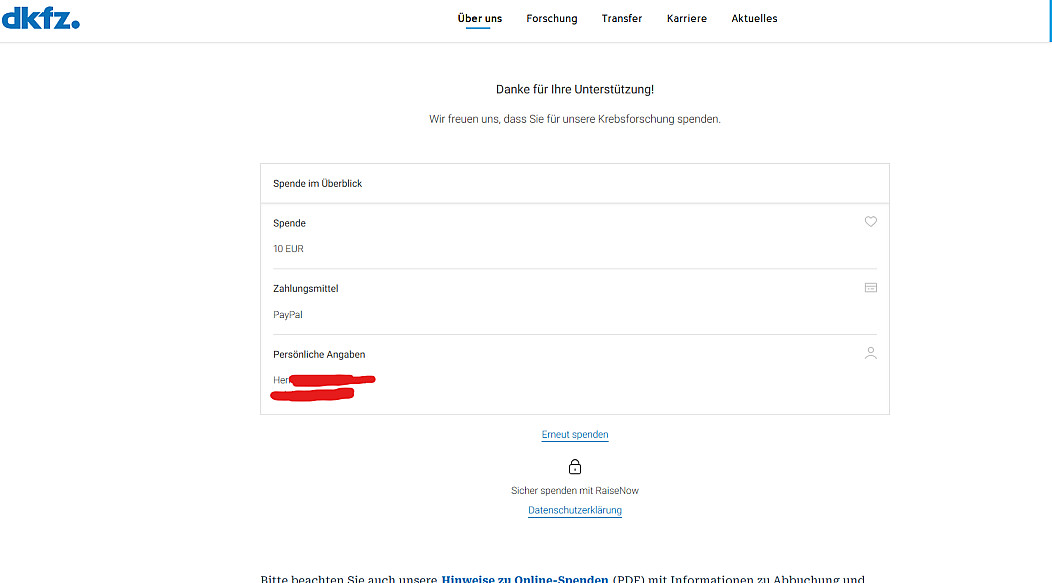Navigate to Aktuelles

[x=754, y=18]
